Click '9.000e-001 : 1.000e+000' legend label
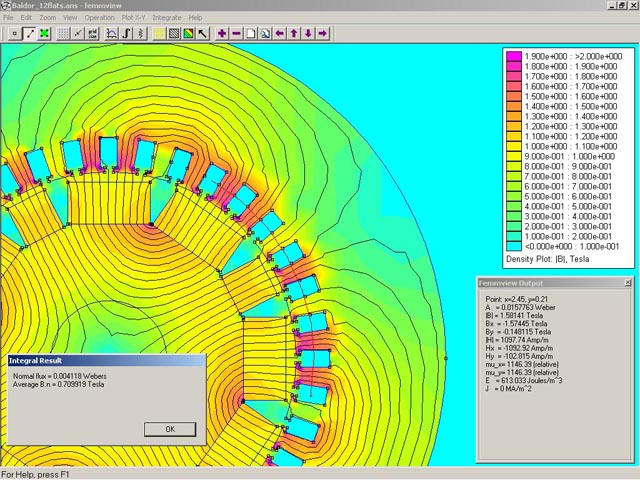The image size is (640, 480). pos(570,156)
